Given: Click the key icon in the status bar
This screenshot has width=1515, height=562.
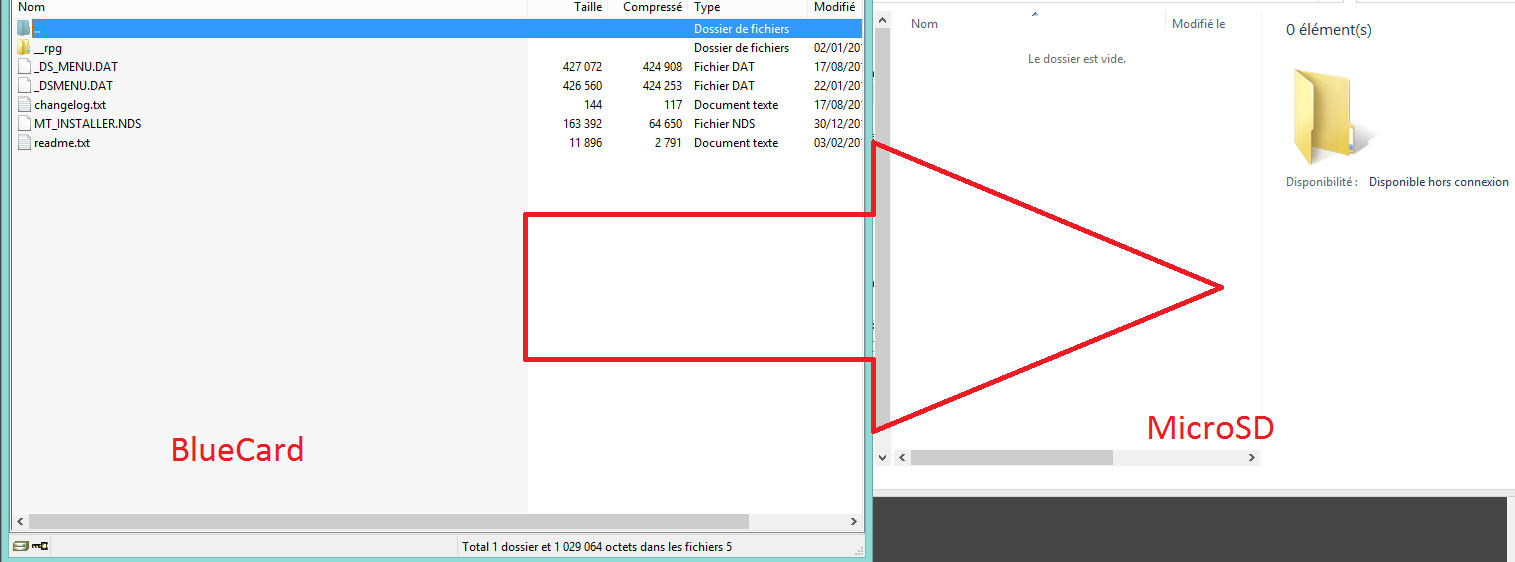Looking at the screenshot, I should [40, 546].
